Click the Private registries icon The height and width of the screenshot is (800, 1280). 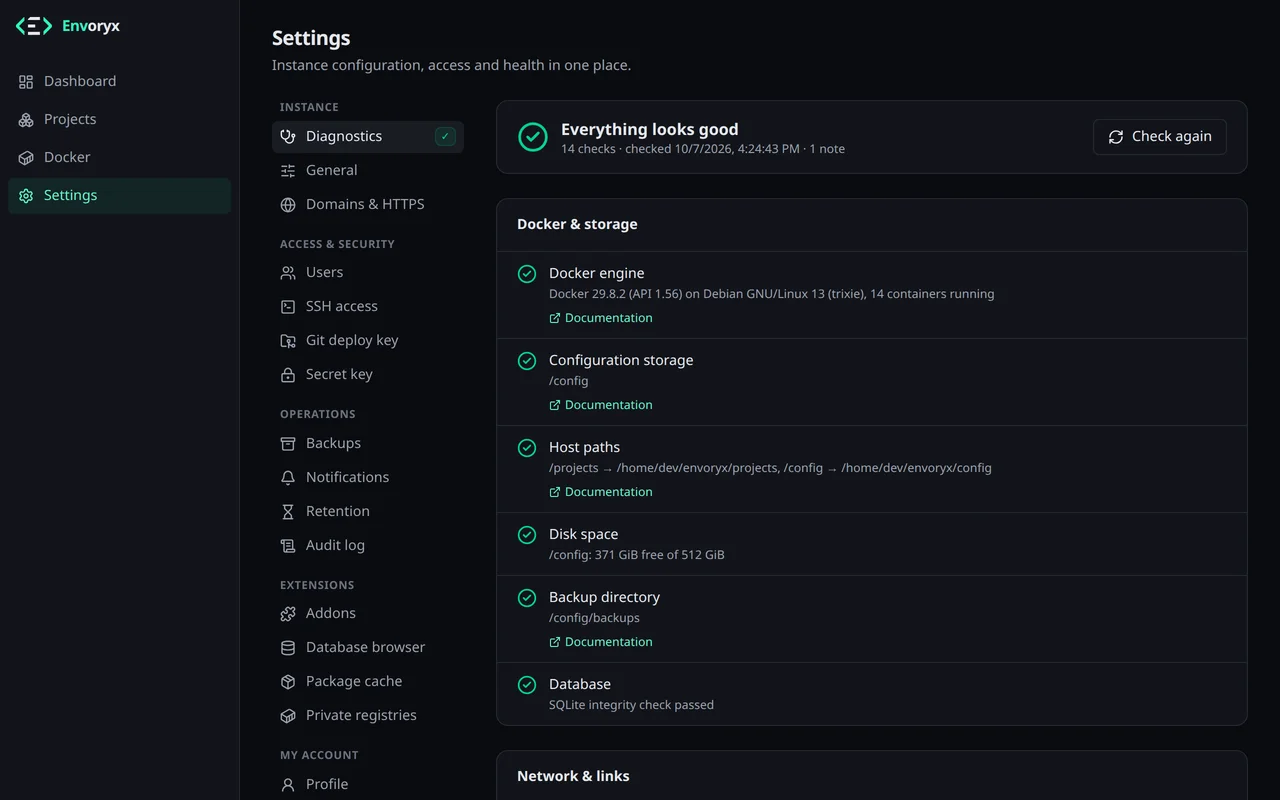pyautogui.click(x=288, y=716)
